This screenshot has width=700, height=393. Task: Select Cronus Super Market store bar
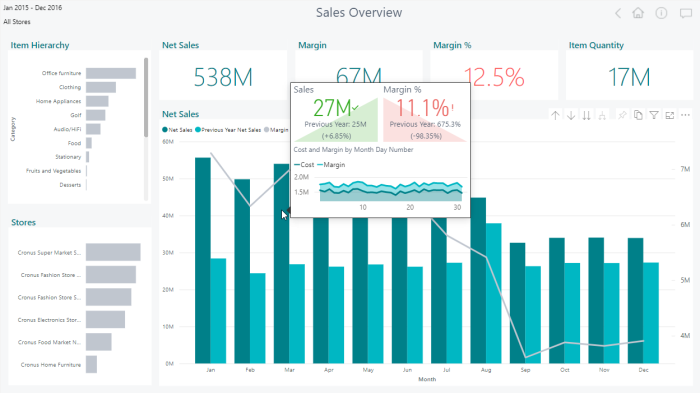pos(113,252)
